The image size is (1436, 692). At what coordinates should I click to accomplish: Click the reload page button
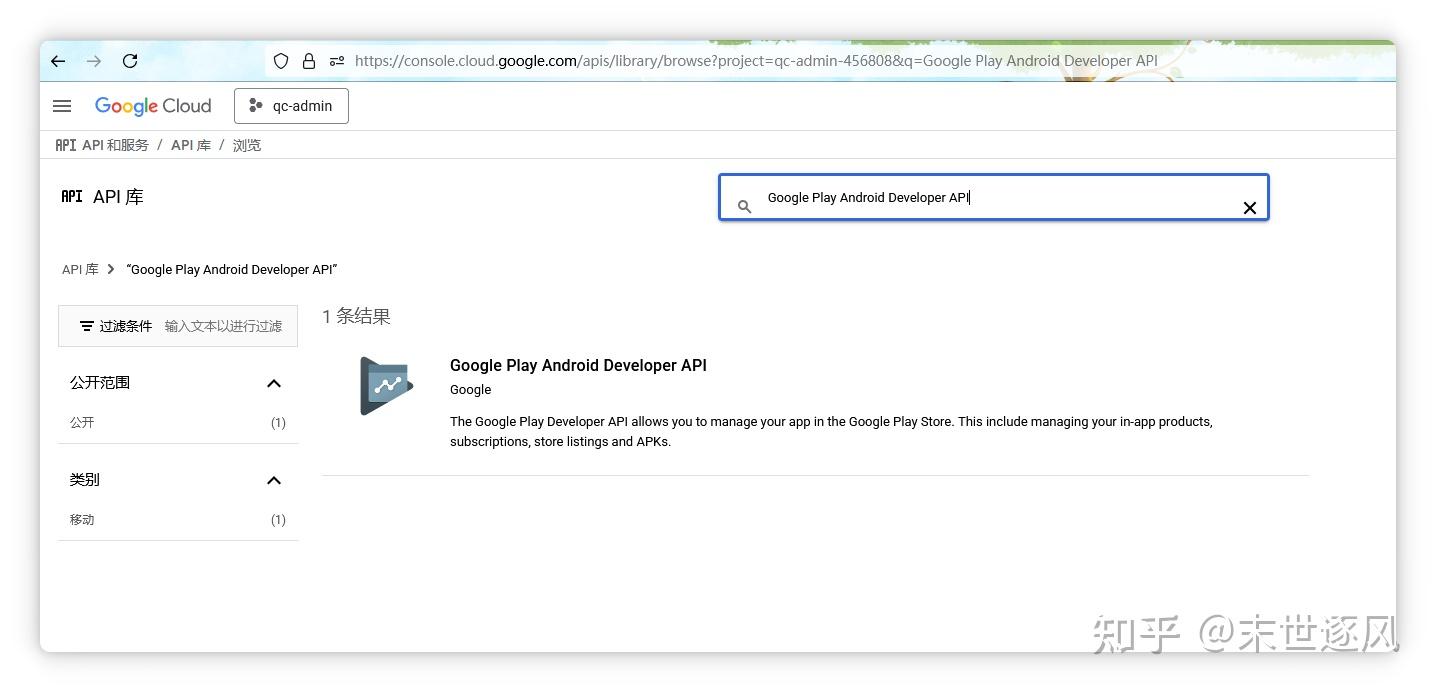(x=130, y=60)
